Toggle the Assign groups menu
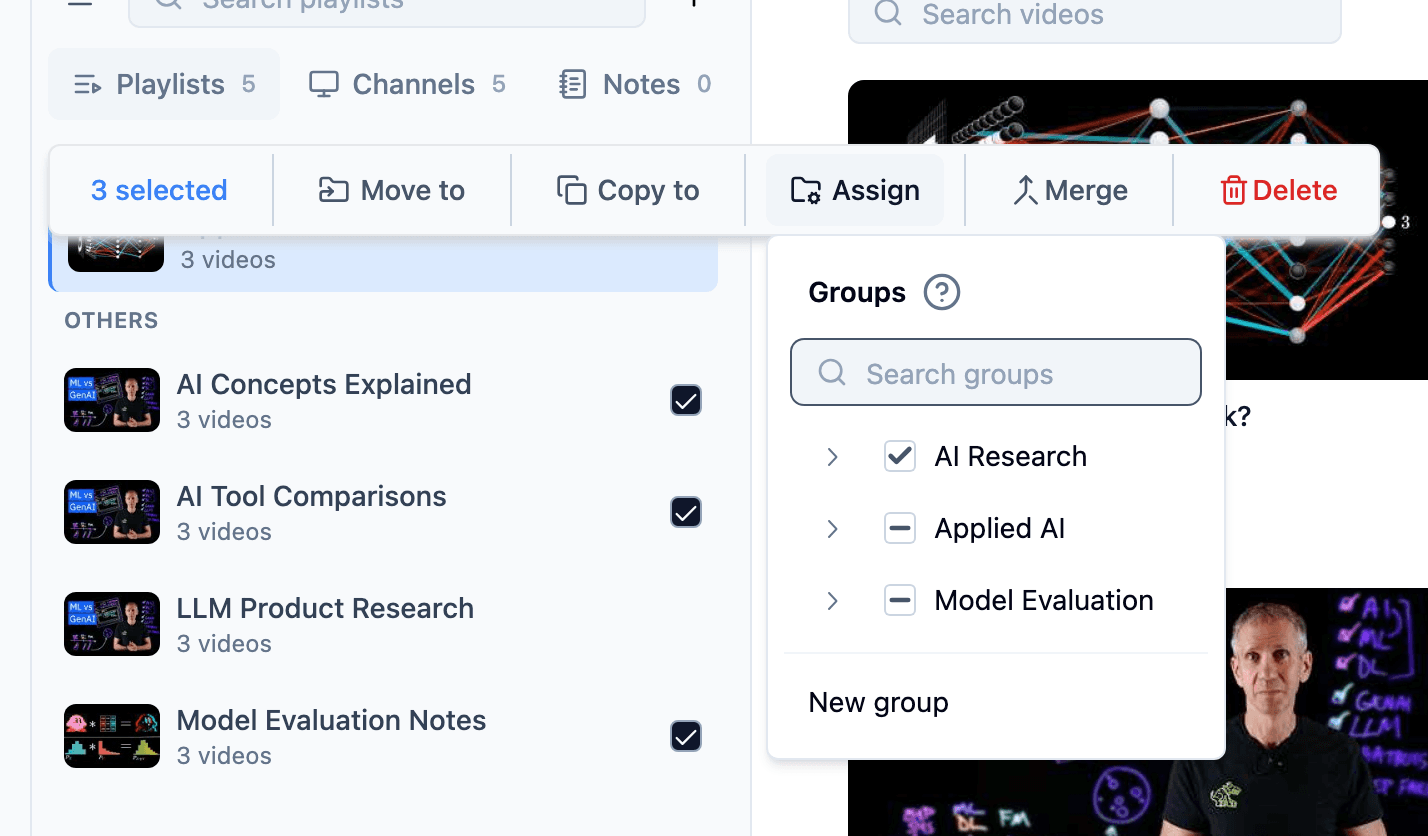1428x836 pixels. coord(855,190)
